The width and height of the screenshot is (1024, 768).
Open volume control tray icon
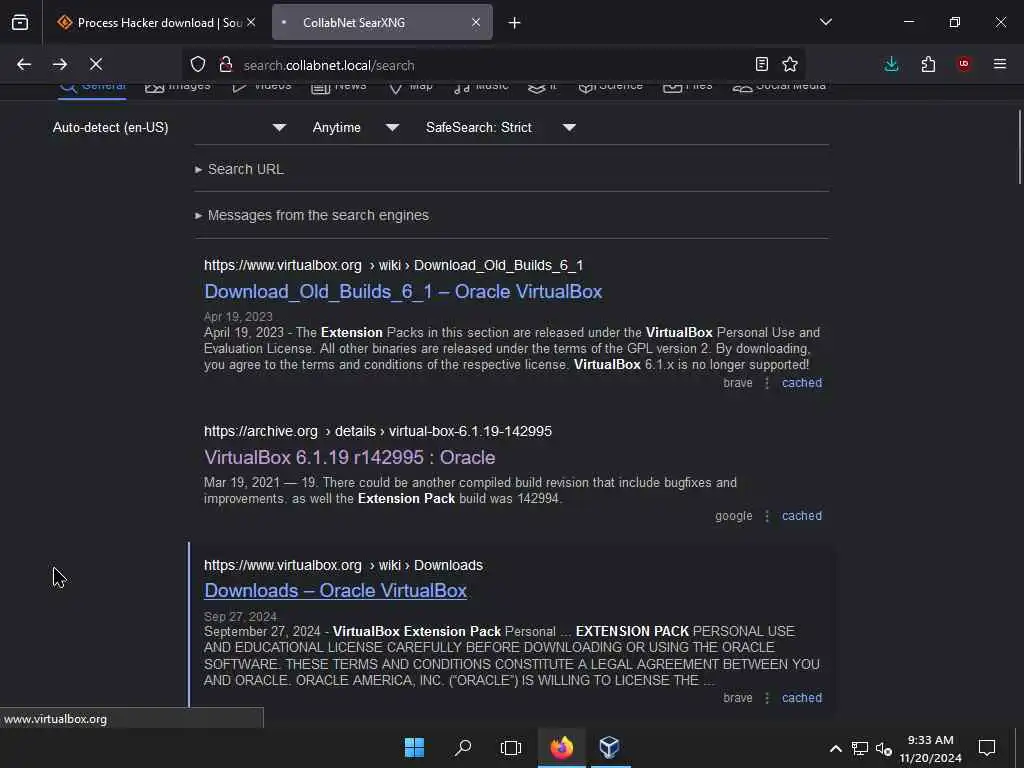point(883,748)
